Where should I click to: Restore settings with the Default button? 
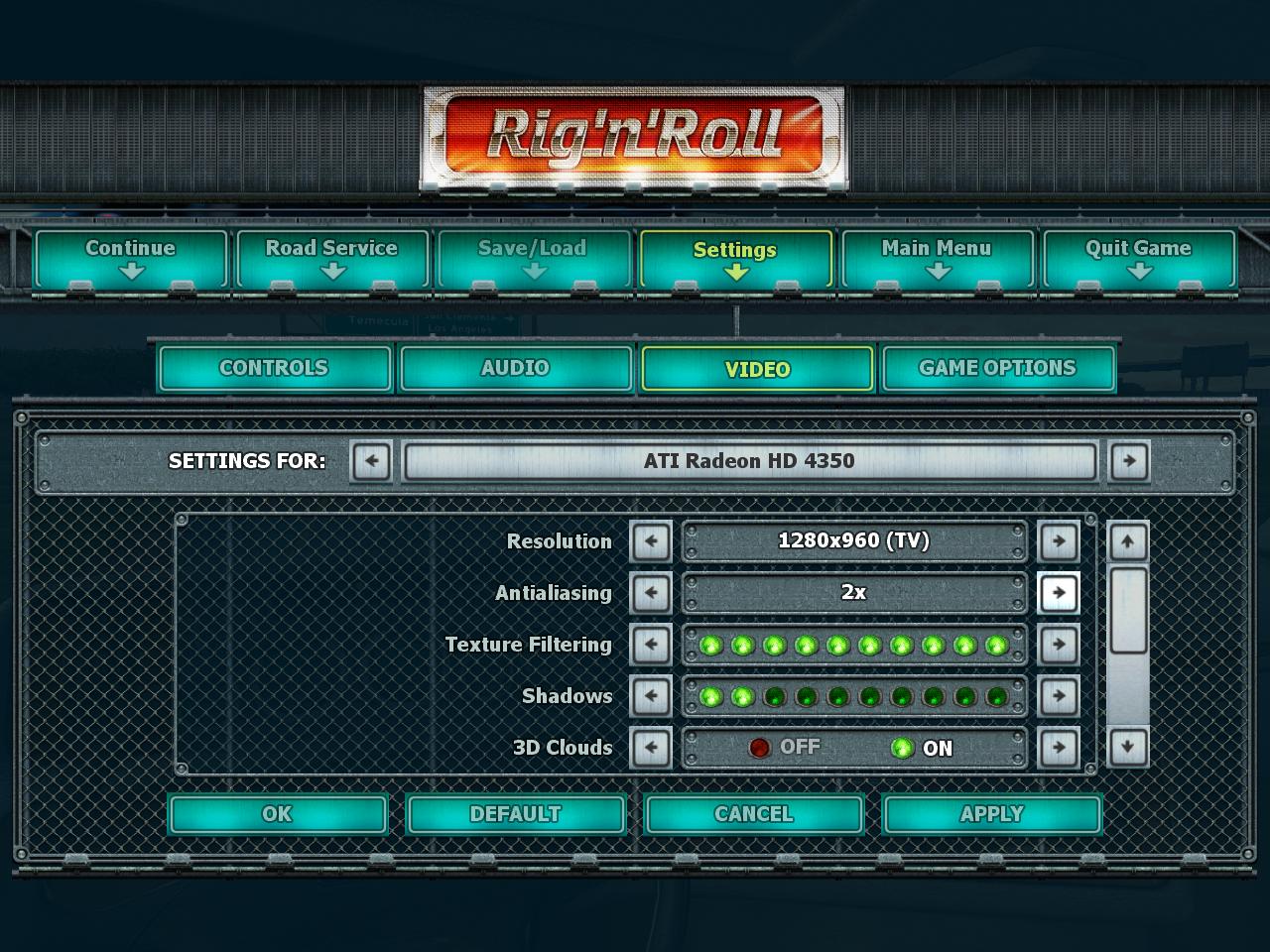(x=515, y=814)
